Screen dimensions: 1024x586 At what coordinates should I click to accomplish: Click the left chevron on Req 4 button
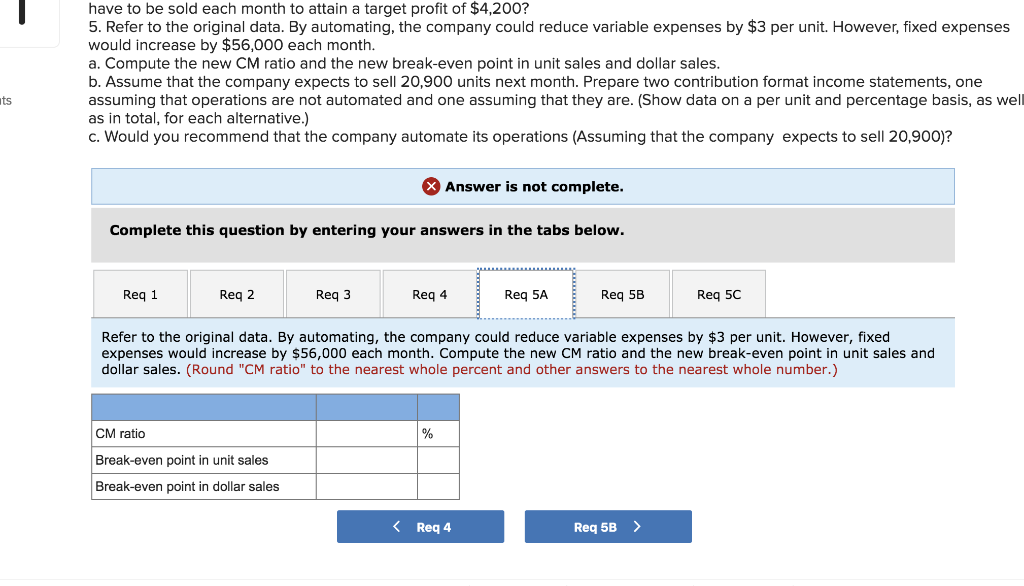point(396,526)
